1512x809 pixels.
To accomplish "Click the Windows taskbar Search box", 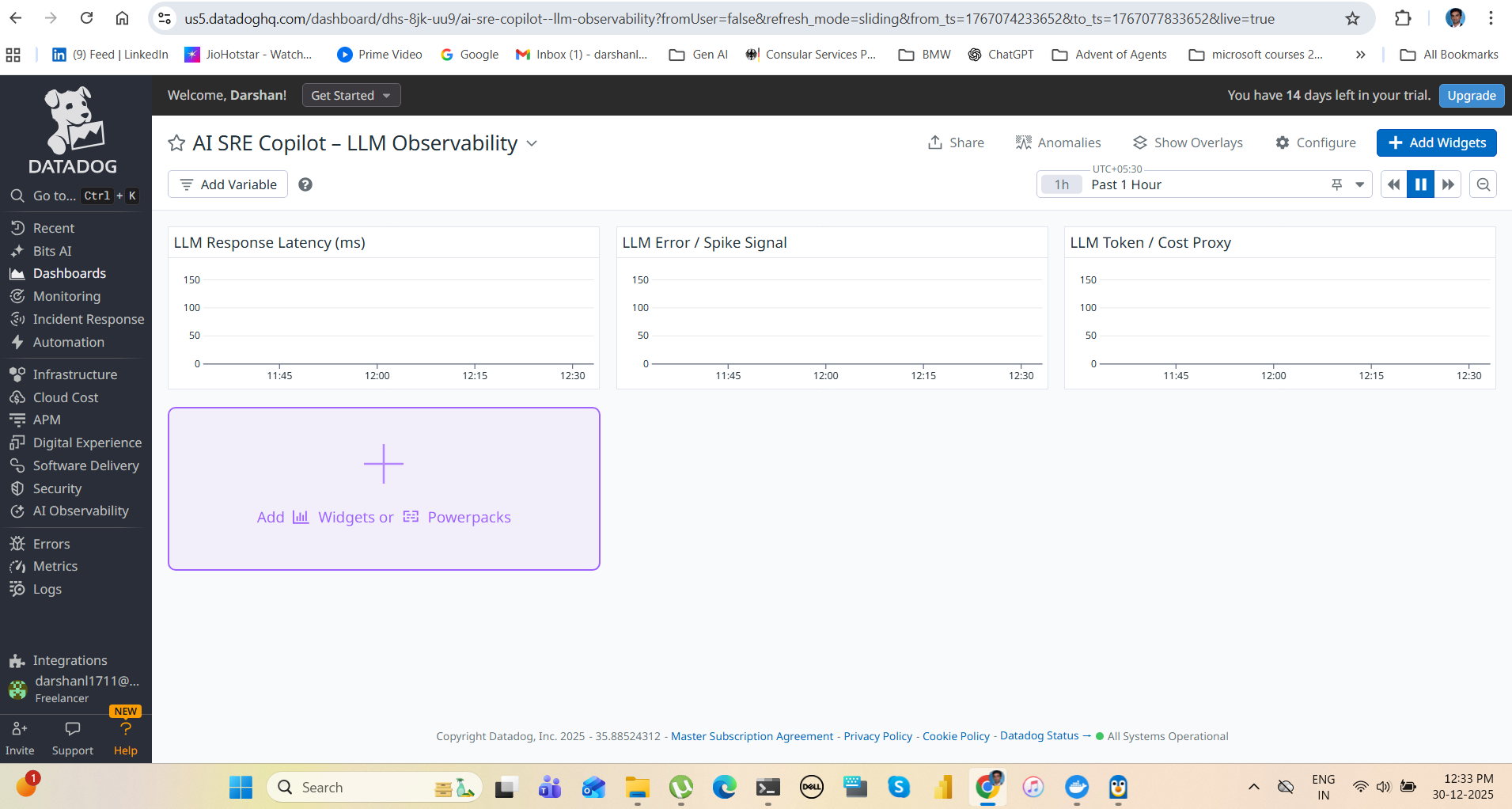I will (374, 787).
